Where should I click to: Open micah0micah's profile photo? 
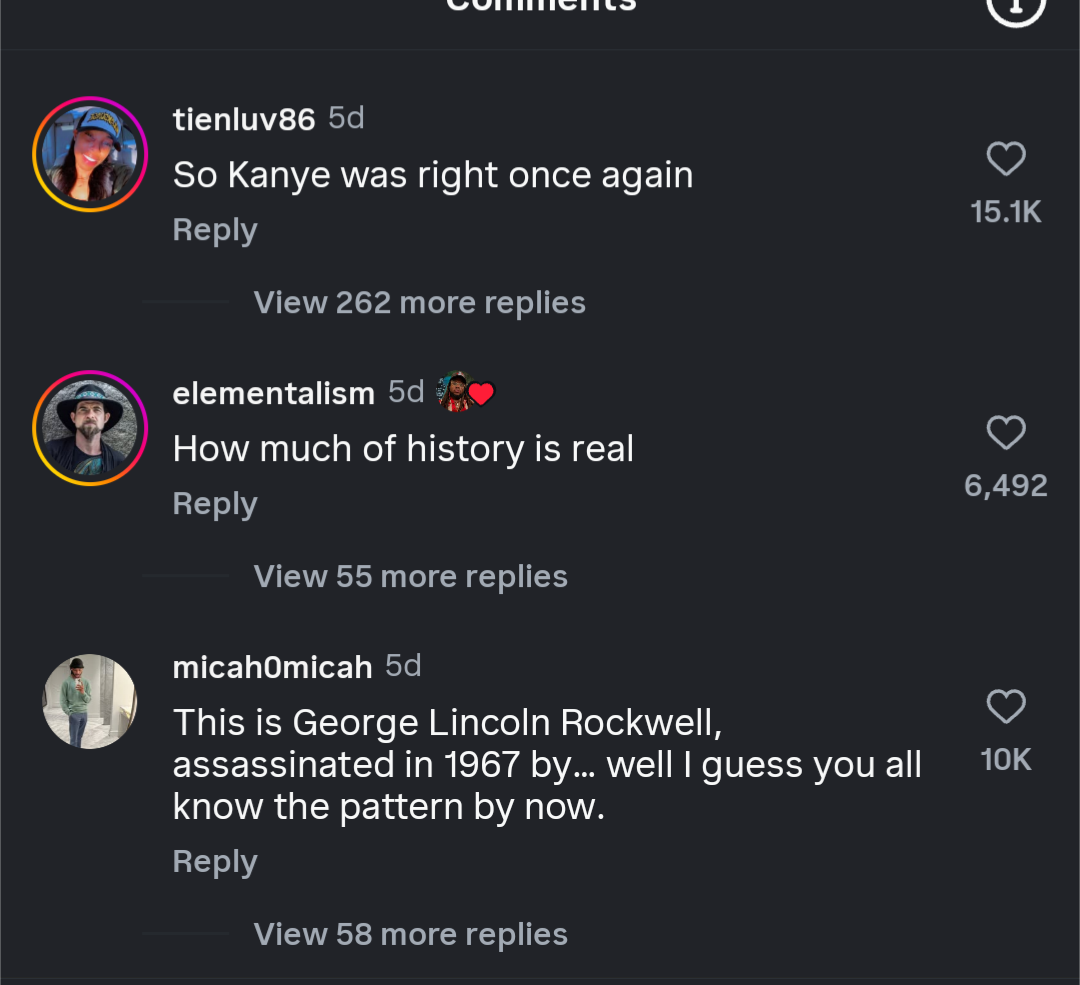coord(89,701)
